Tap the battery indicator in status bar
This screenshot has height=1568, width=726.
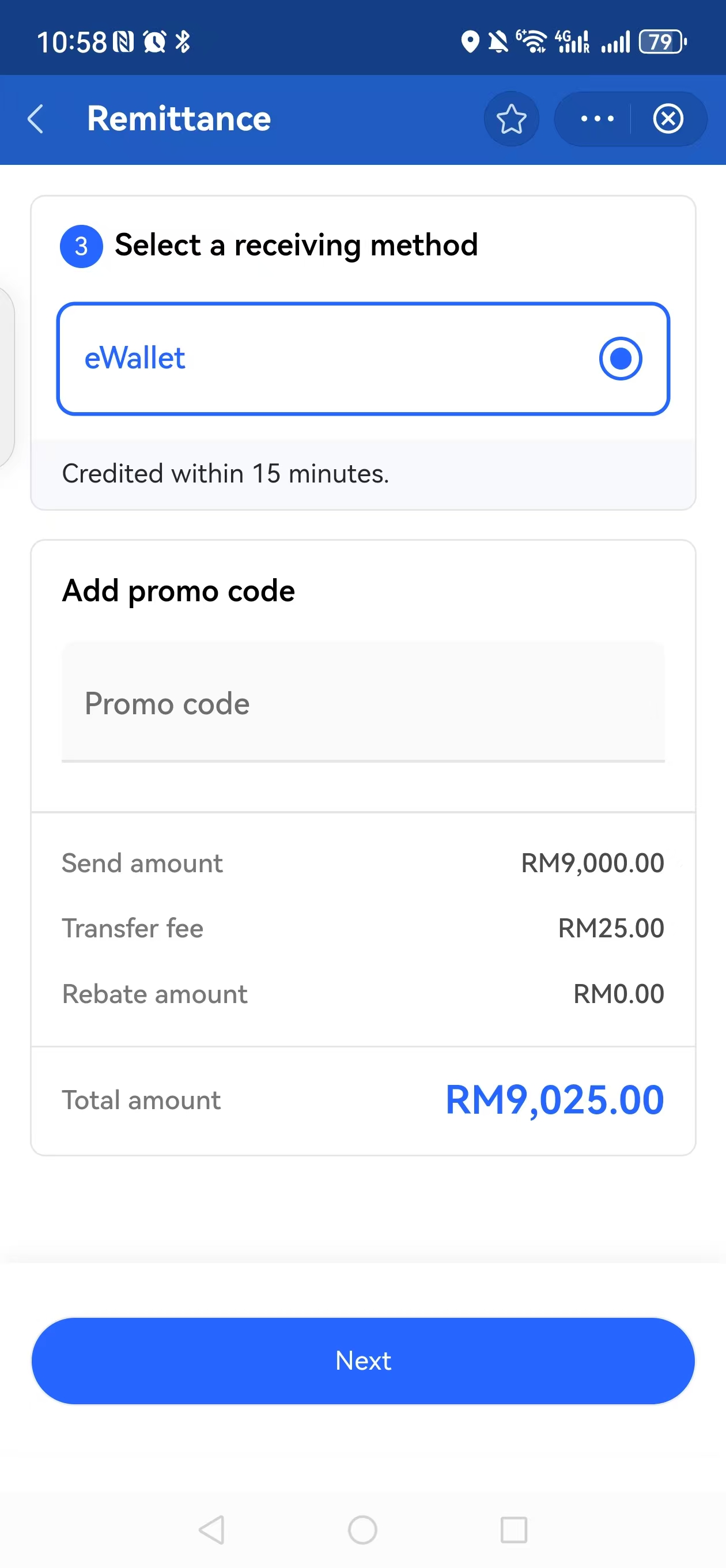[661, 42]
